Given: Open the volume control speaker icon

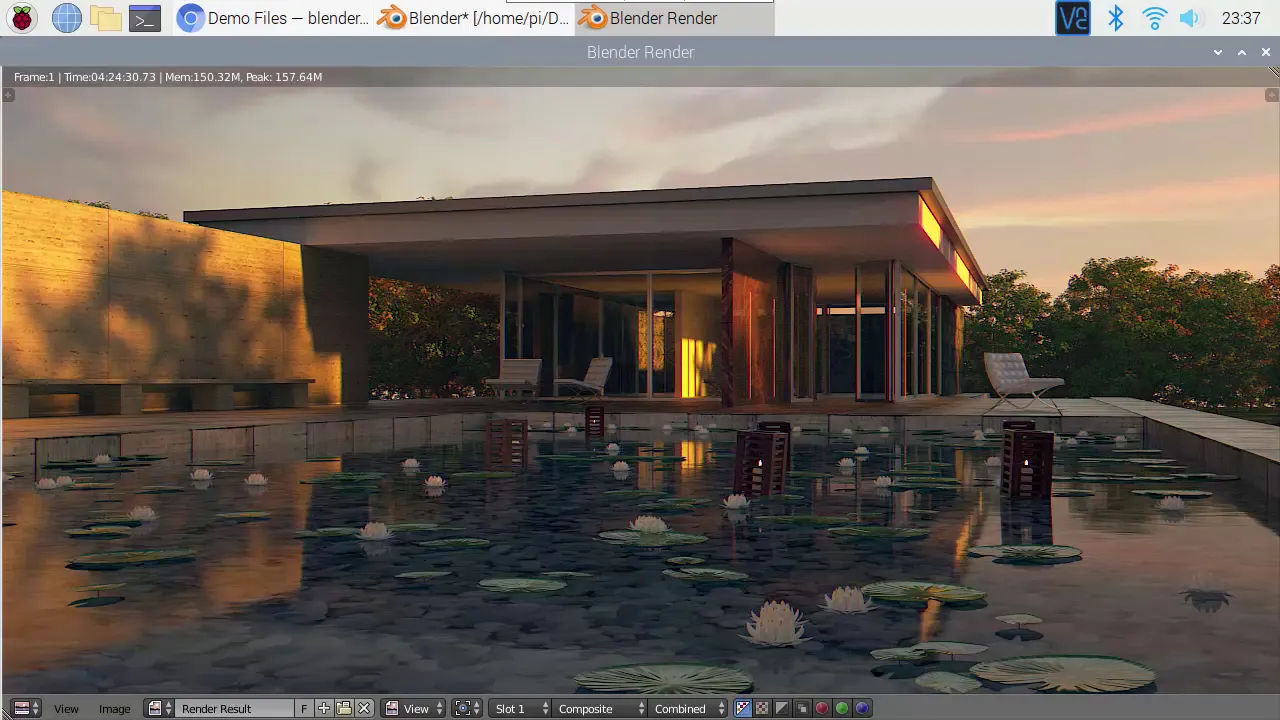Looking at the screenshot, I should (x=1189, y=18).
